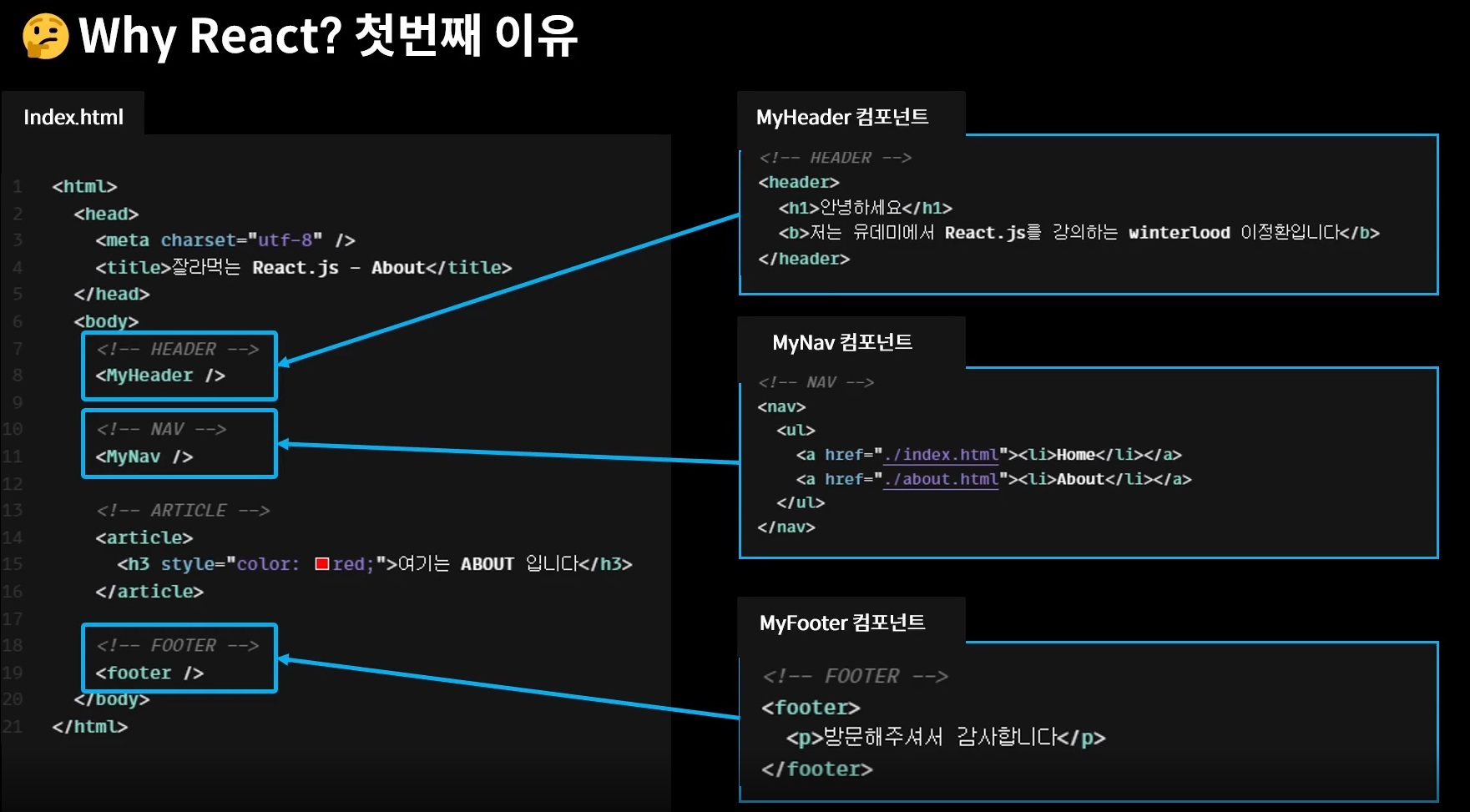Click the <body> opening tag
Screen dimensions: 1470x812
(106, 321)
